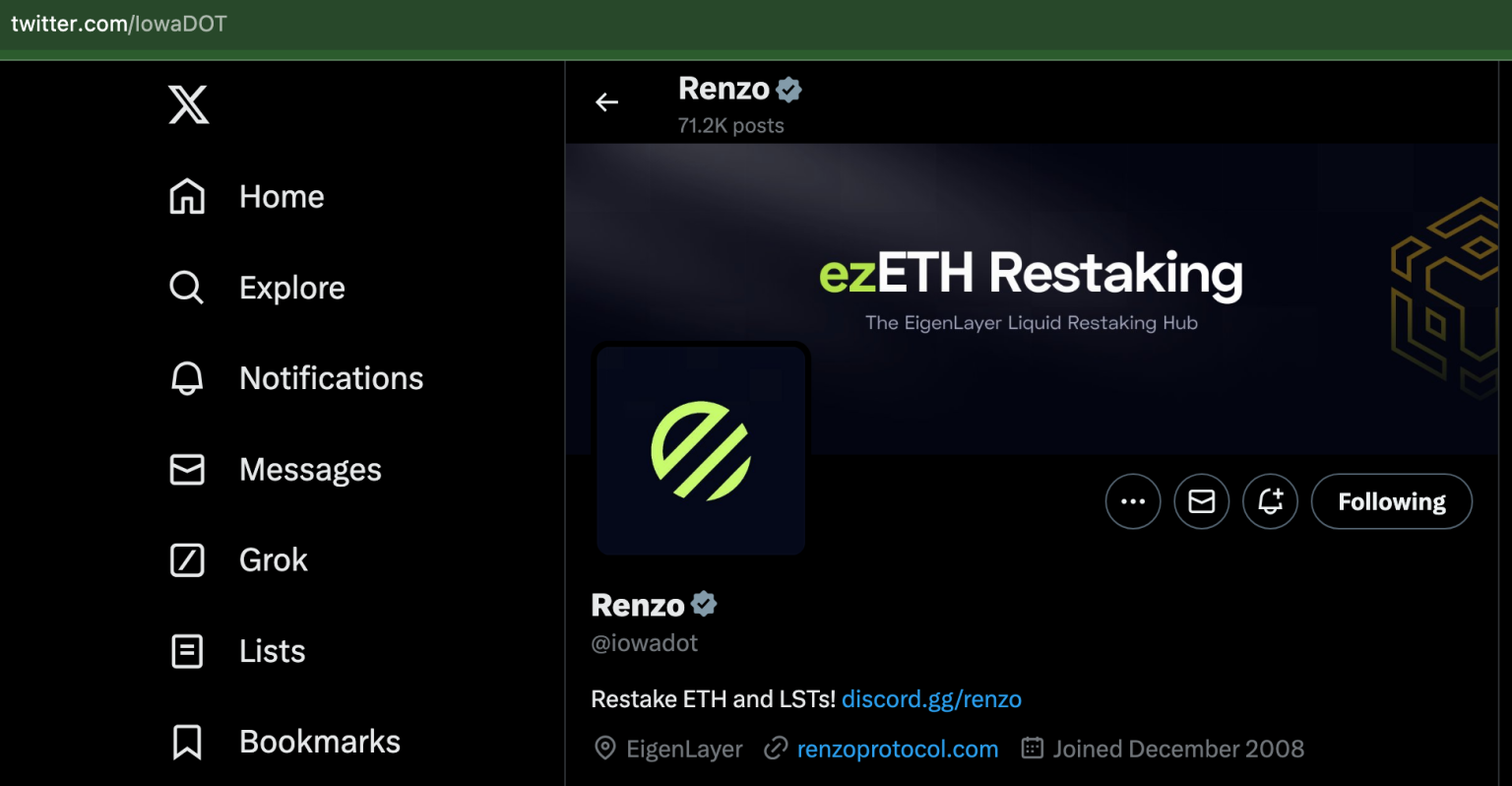This screenshot has width=1512, height=786.
Task: Select the Explore menu label
Action: coord(291,288)
